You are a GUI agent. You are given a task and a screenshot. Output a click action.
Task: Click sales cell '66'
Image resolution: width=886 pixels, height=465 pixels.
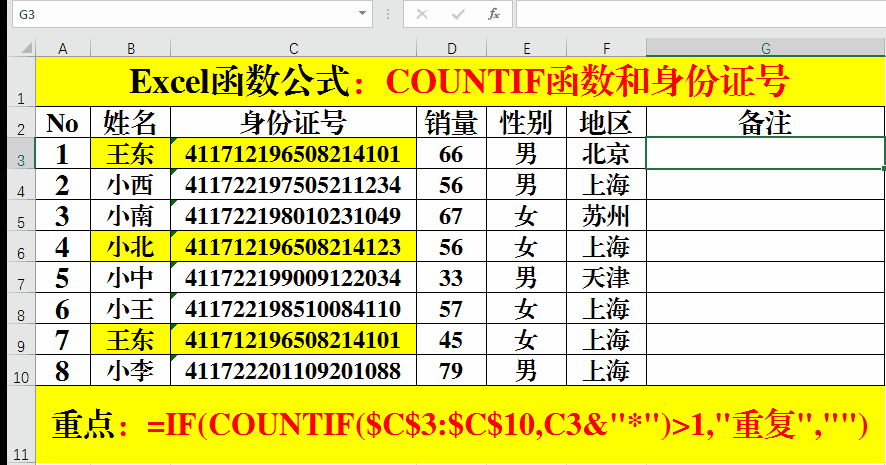click(x=451, y=153)
